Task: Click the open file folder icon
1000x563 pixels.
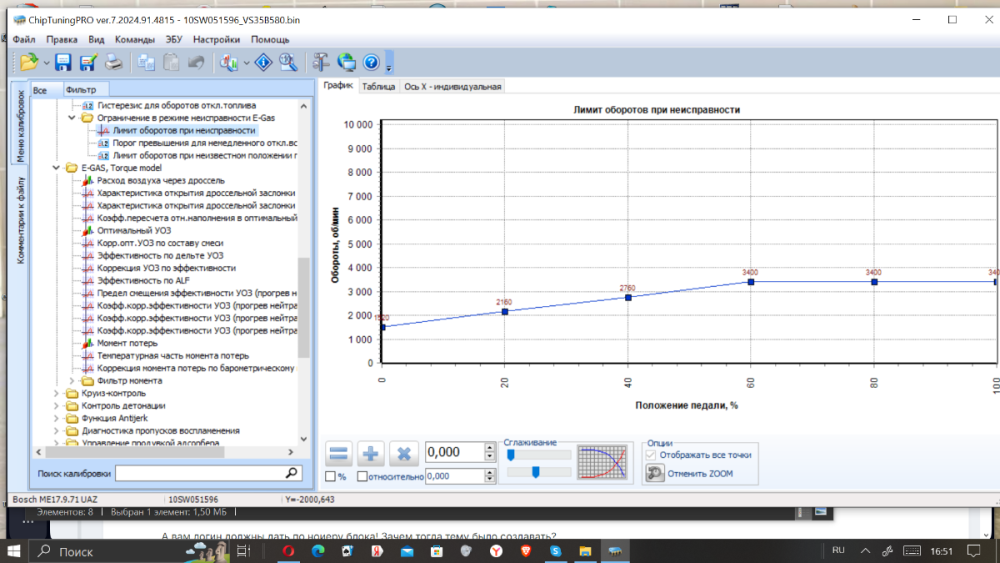Action: [29, 63]
